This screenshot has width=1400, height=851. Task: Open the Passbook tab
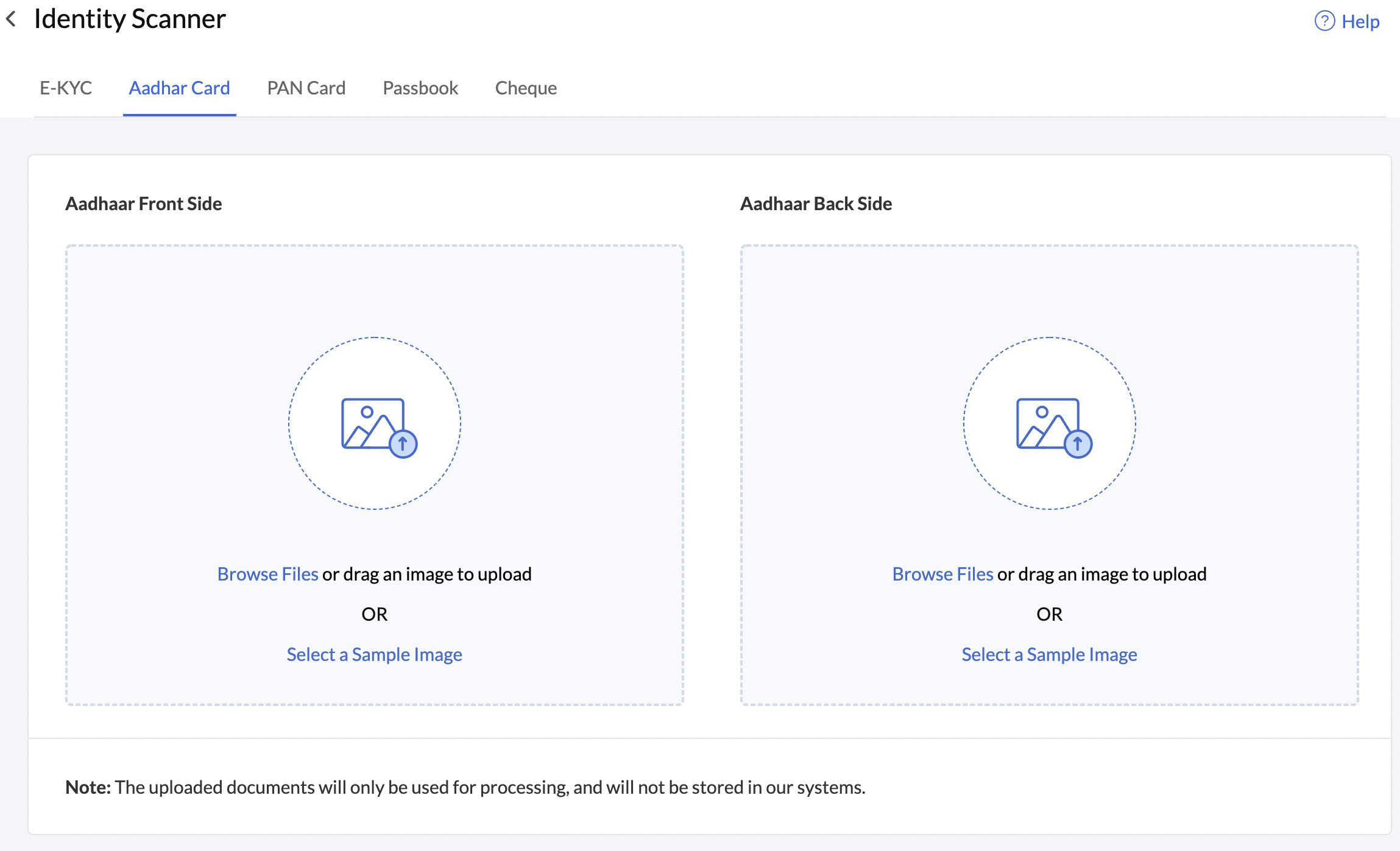tap(420, 88)
